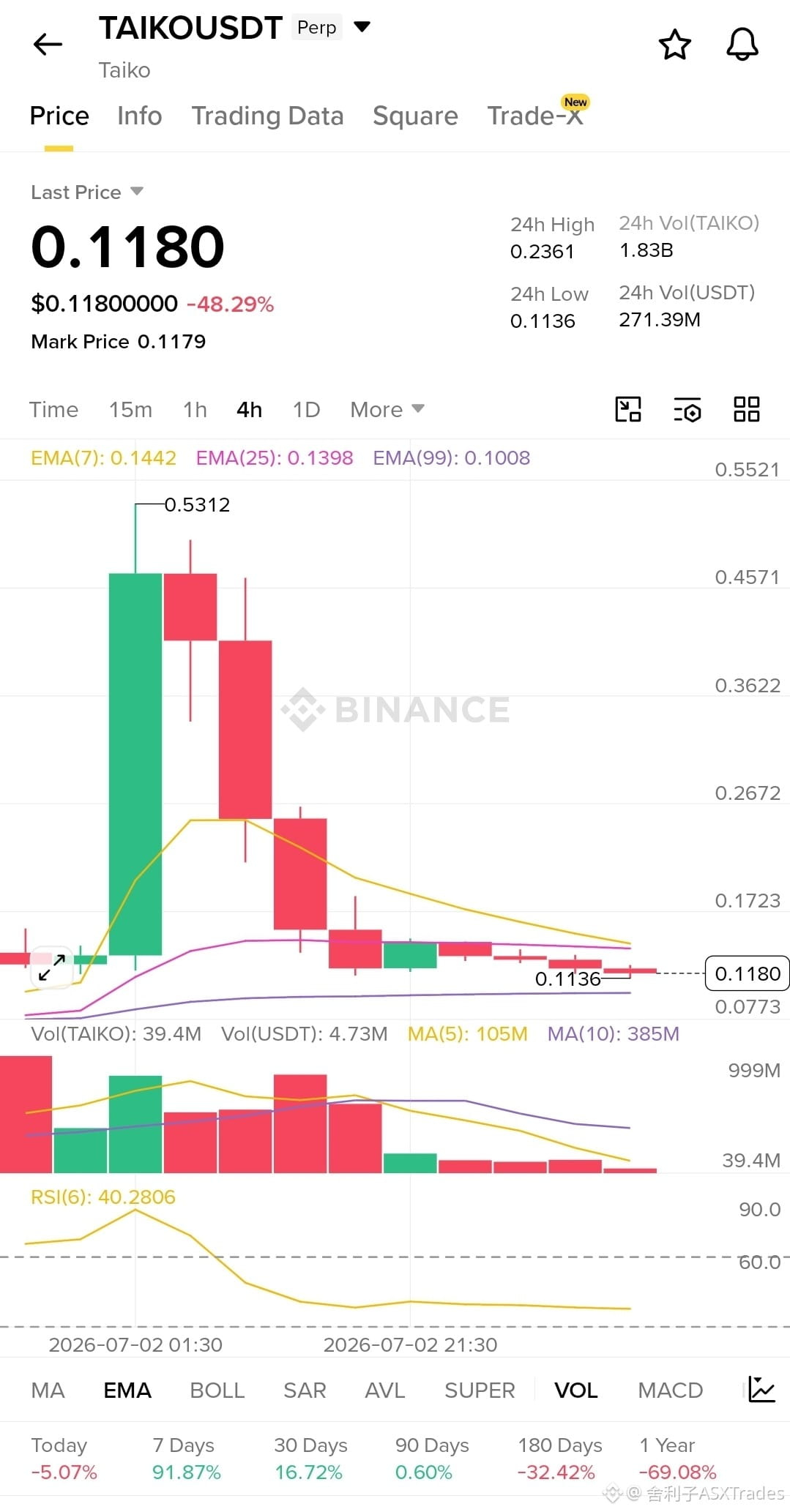Screen dimensions: 790x1512
Task: Switch to the Price tab
Action: [x=59, y=116]
